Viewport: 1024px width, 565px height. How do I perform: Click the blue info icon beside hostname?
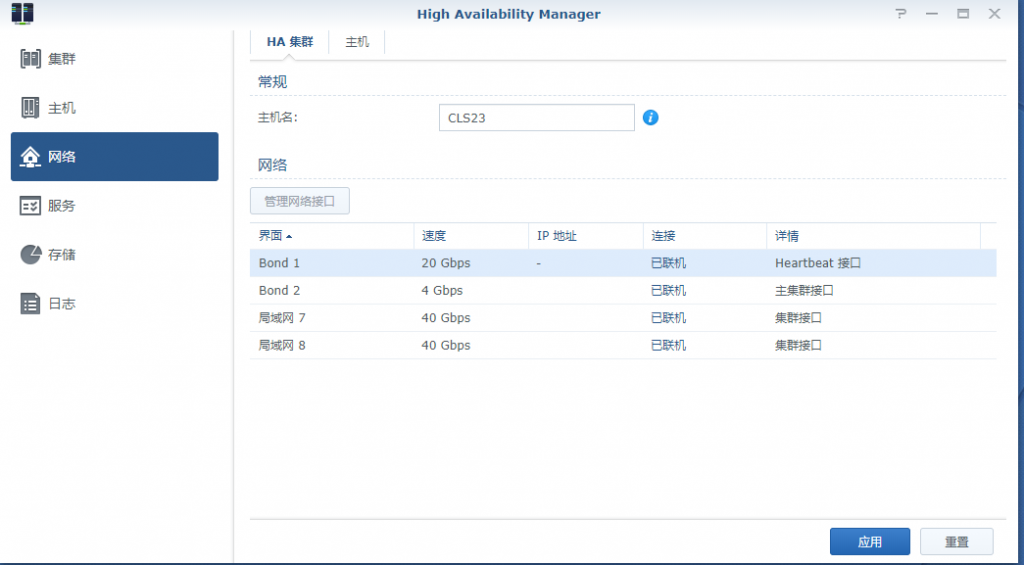[650, 118]
